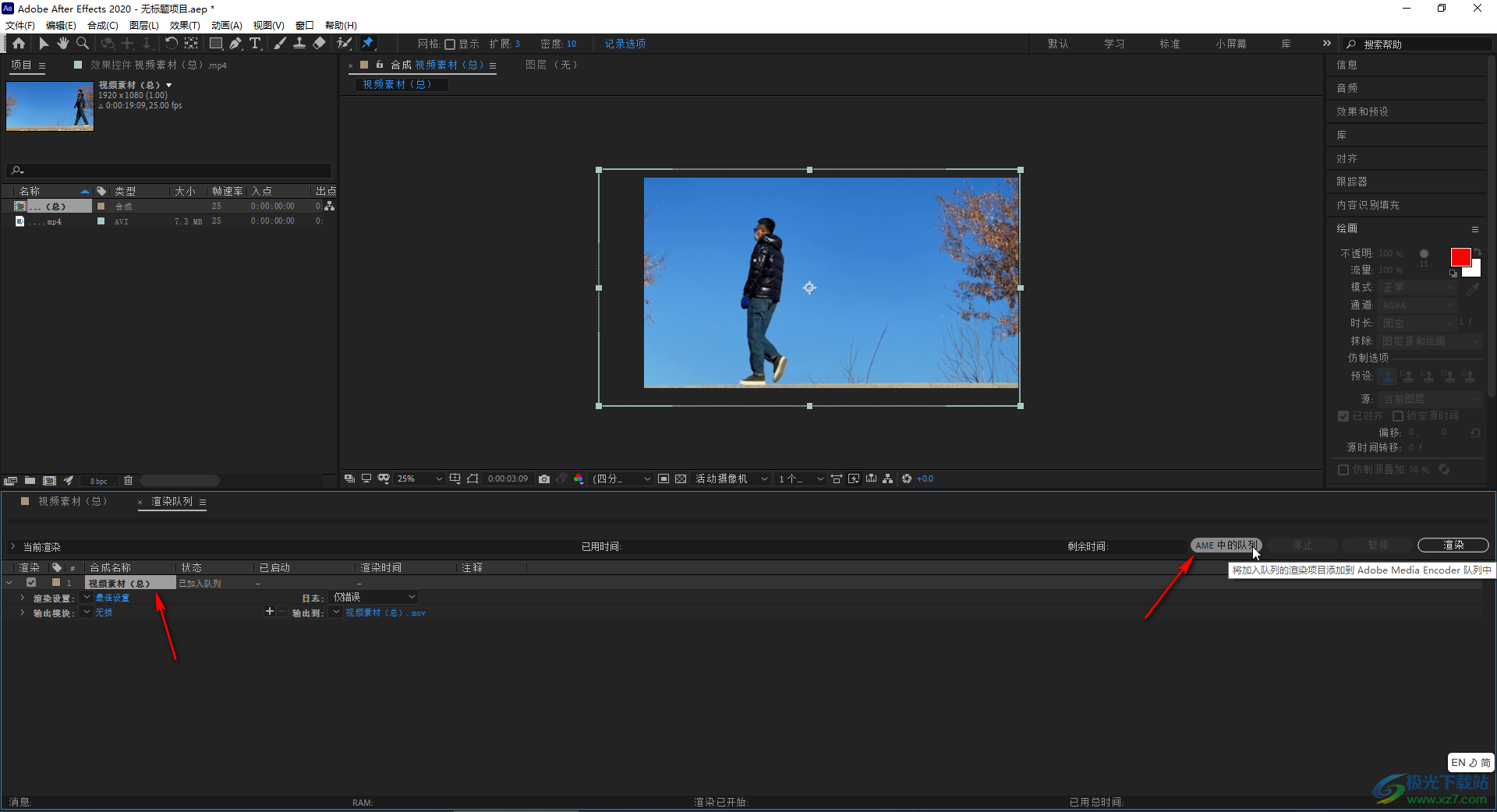Screen dimensions: 1497x812
Task: Activate the Eraser tool
Action: (319, 44)
